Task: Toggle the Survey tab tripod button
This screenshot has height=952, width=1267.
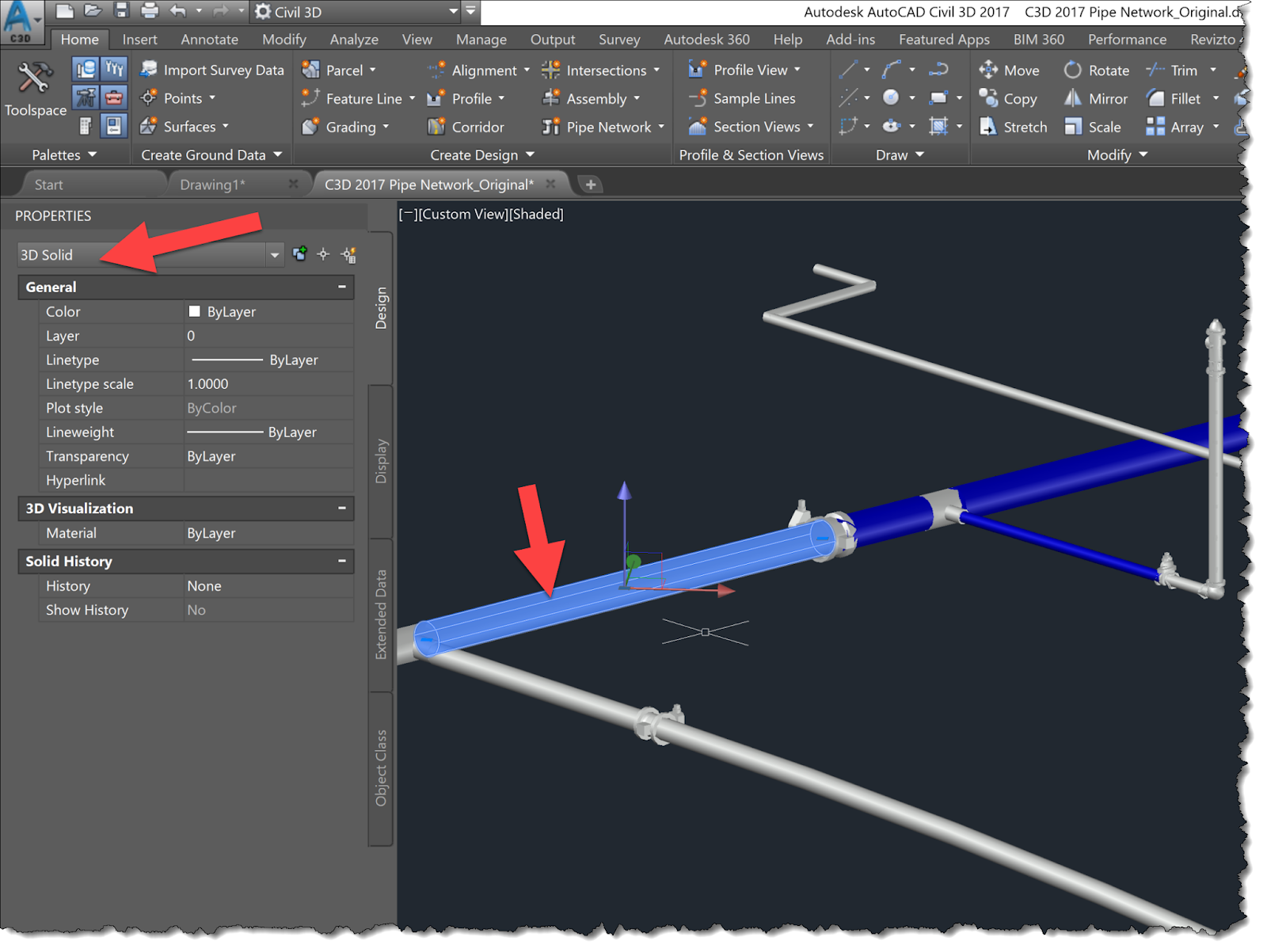Action: point(86,97)
